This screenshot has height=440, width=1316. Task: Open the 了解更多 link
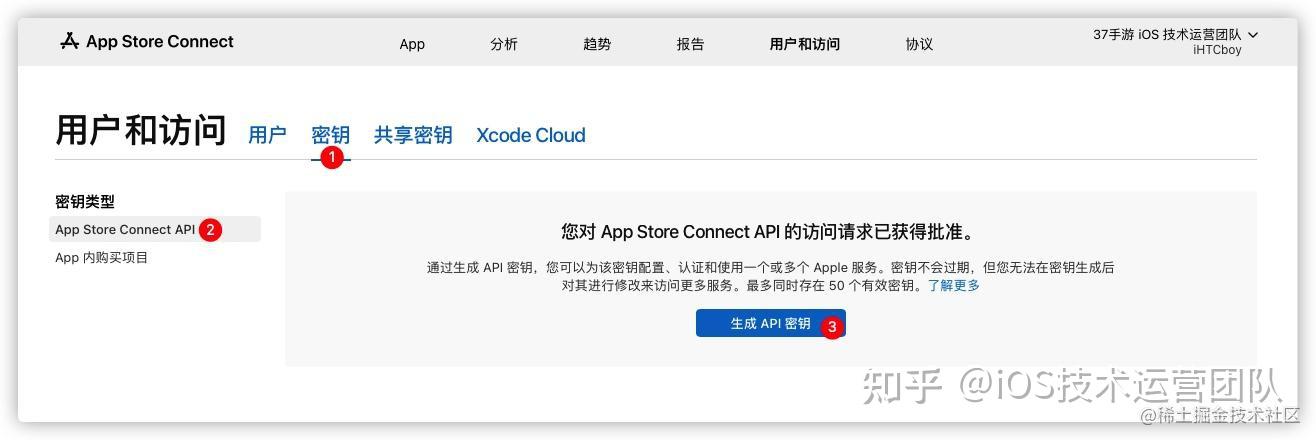click(x=954, y=285)
